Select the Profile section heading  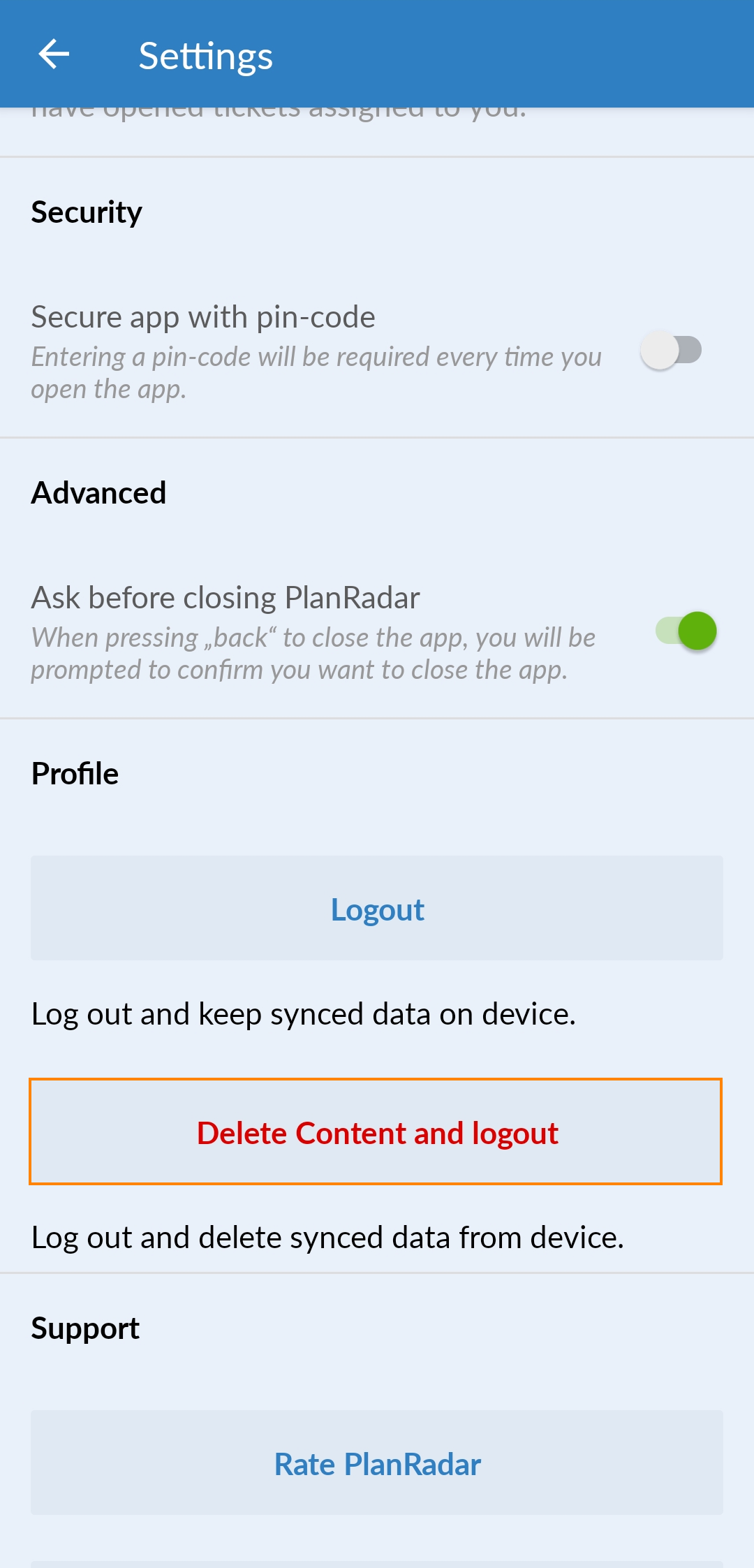pyautogui.click(x=75, y=774)
